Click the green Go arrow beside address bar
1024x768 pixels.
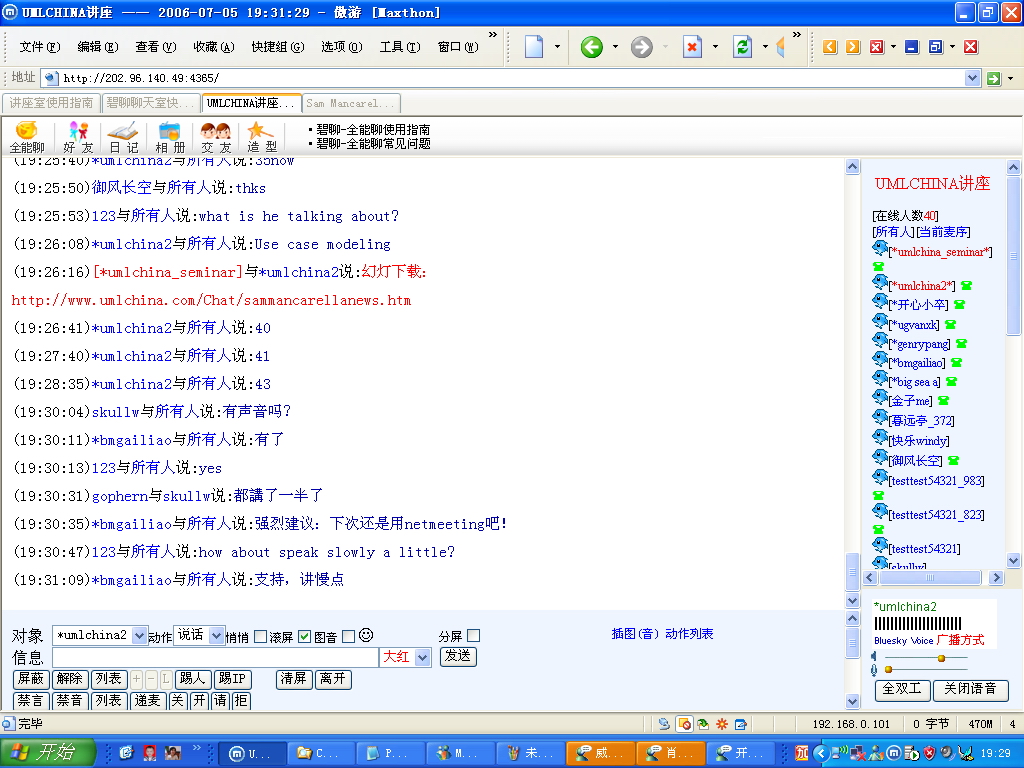[x=994, y=78]
